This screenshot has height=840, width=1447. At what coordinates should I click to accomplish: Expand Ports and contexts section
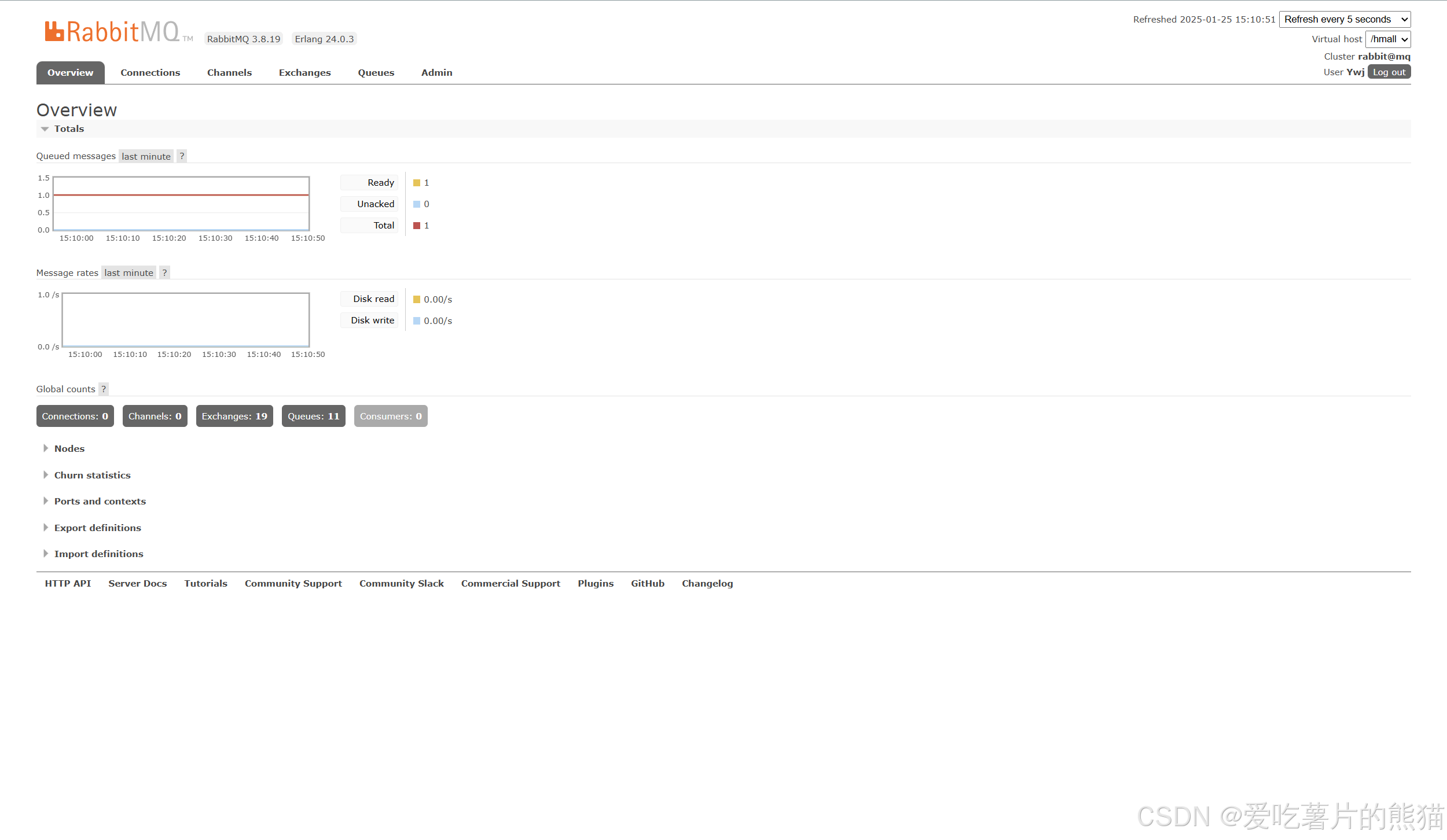tap(100, 501)
